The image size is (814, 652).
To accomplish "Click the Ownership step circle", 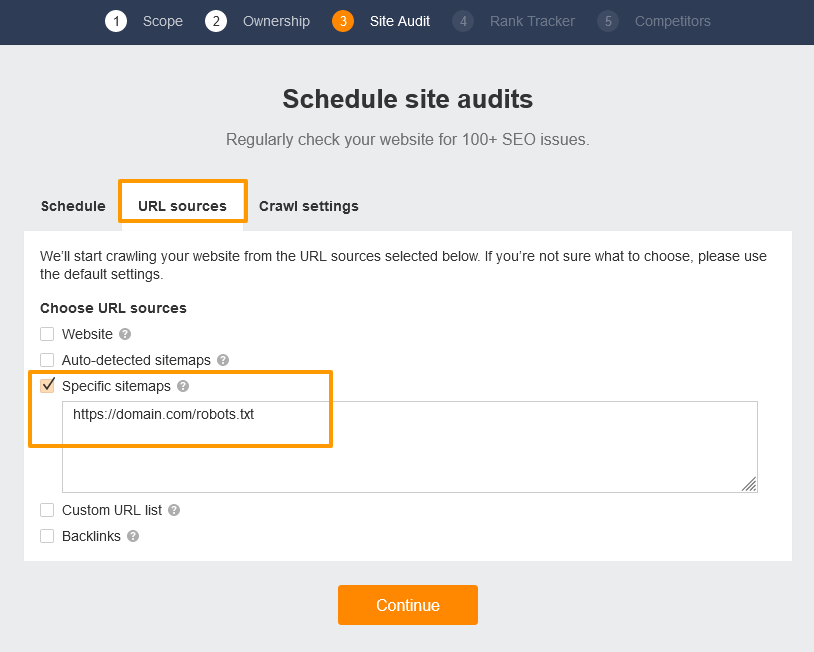I will pos(216,21).
